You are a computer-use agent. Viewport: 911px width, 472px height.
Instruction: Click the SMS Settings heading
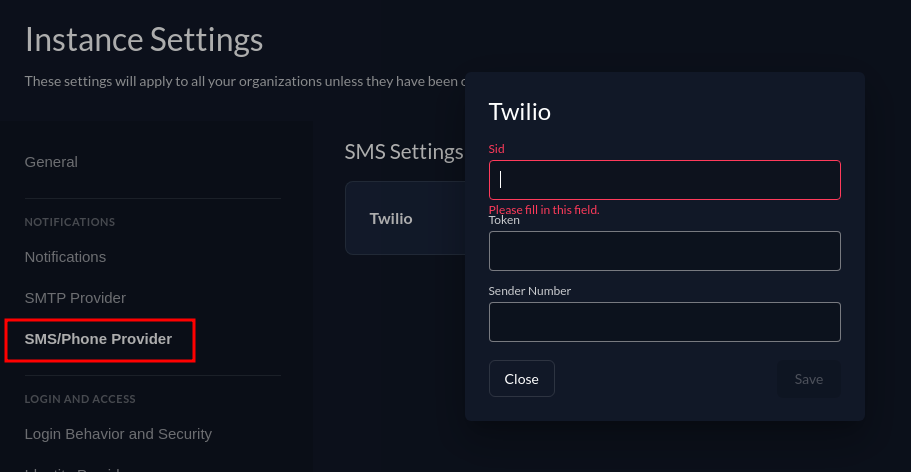[x=404, y=151]
